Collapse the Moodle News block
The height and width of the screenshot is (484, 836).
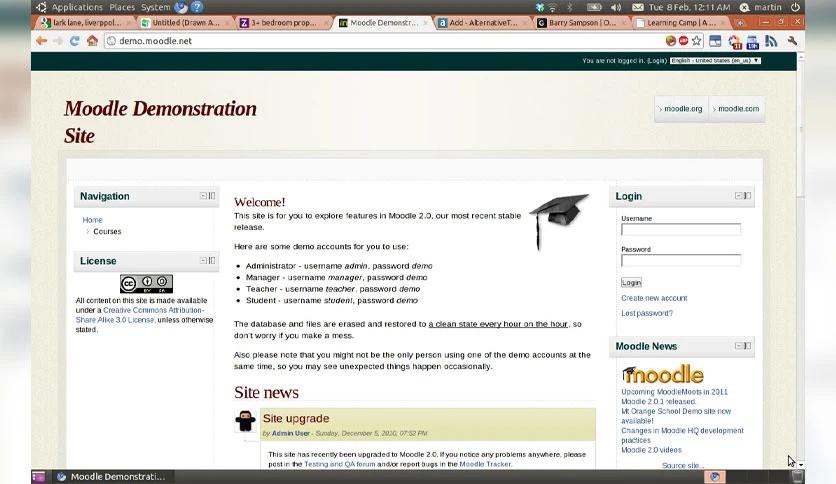coord(738,345)
